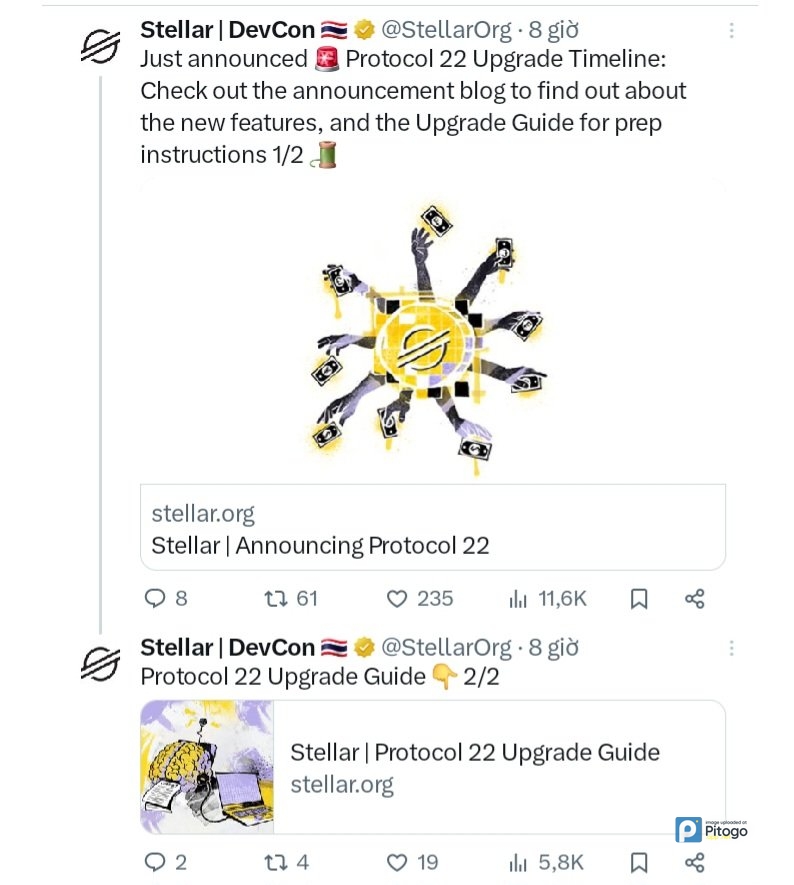Bookmark the Upgrade Guide 2/2 tweet

pyautogui.click(x=639, y=862)
